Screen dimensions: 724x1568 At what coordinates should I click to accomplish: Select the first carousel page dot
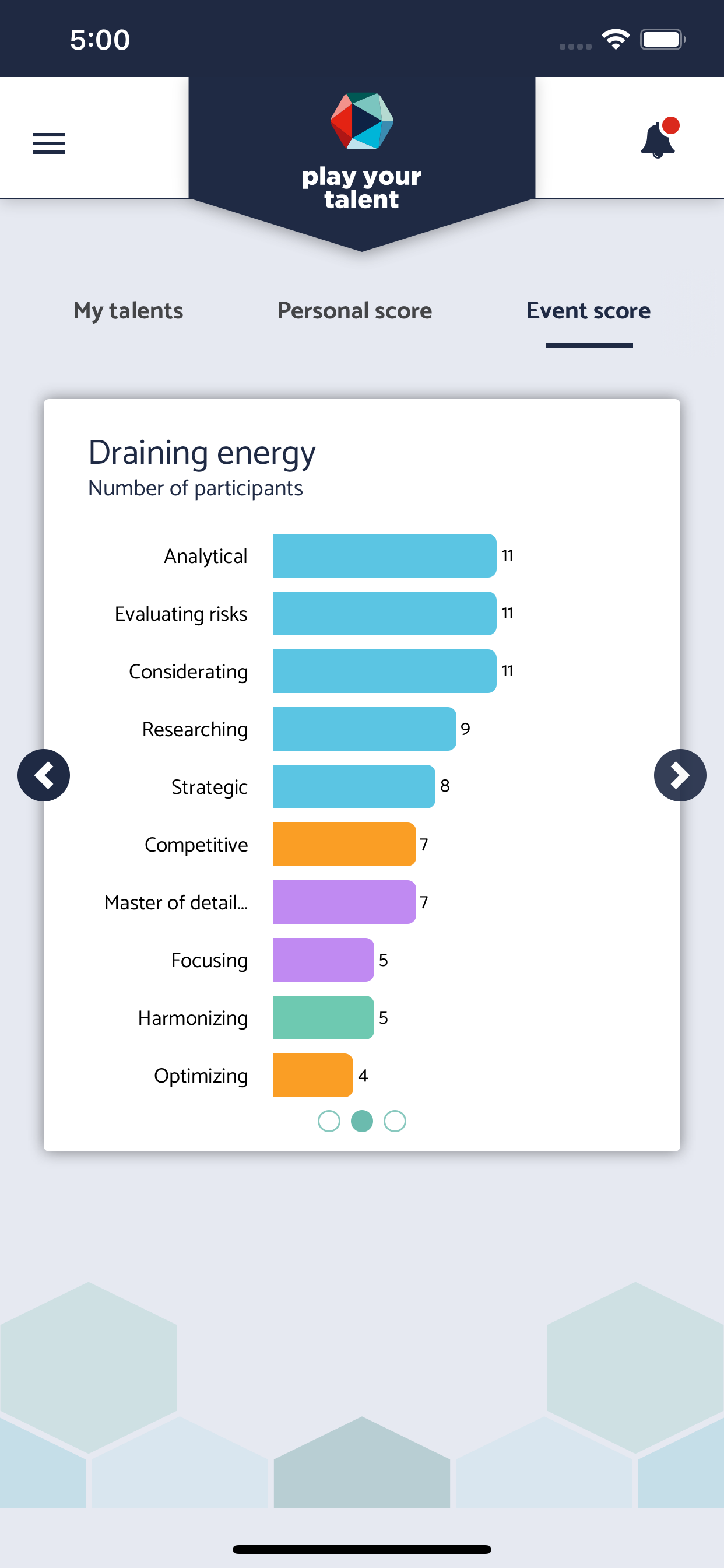[x=329, y=1121]
